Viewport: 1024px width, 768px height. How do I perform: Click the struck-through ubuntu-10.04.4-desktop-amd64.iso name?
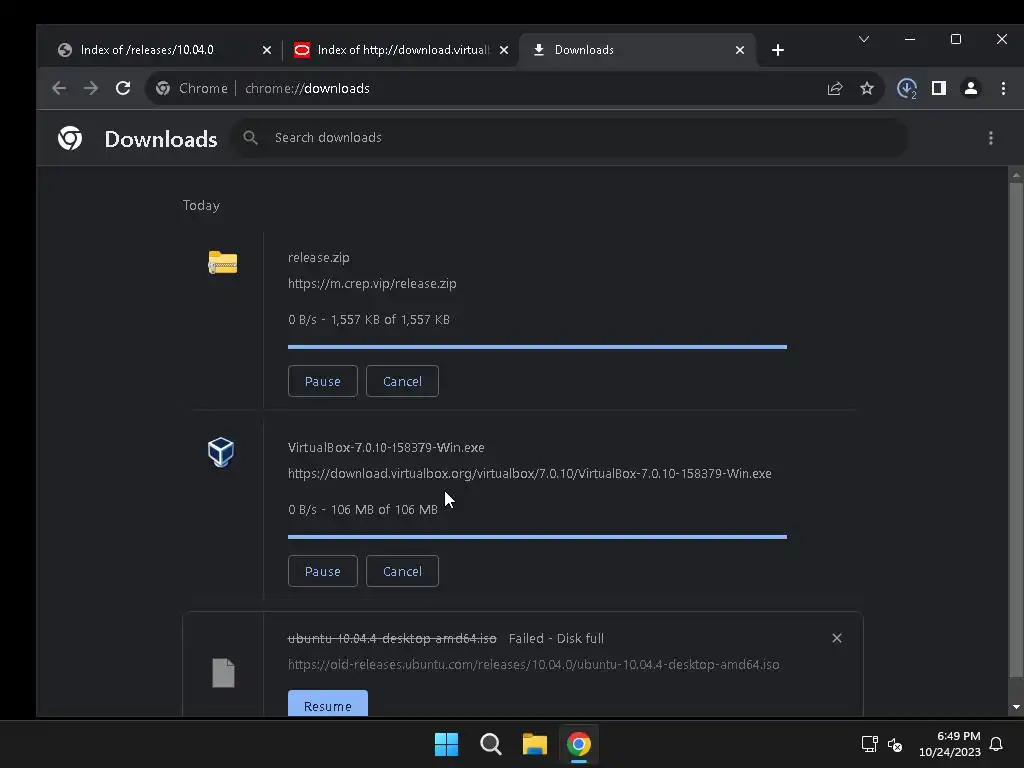tap(392, 638)
